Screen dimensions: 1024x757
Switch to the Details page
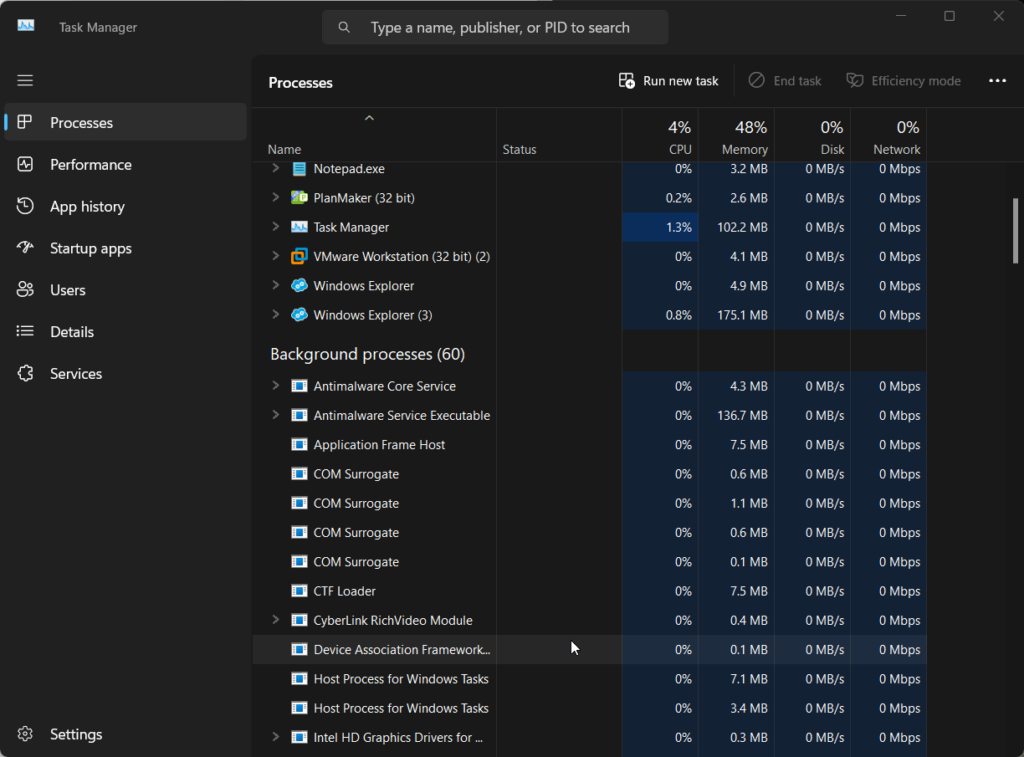click(72, 332)
